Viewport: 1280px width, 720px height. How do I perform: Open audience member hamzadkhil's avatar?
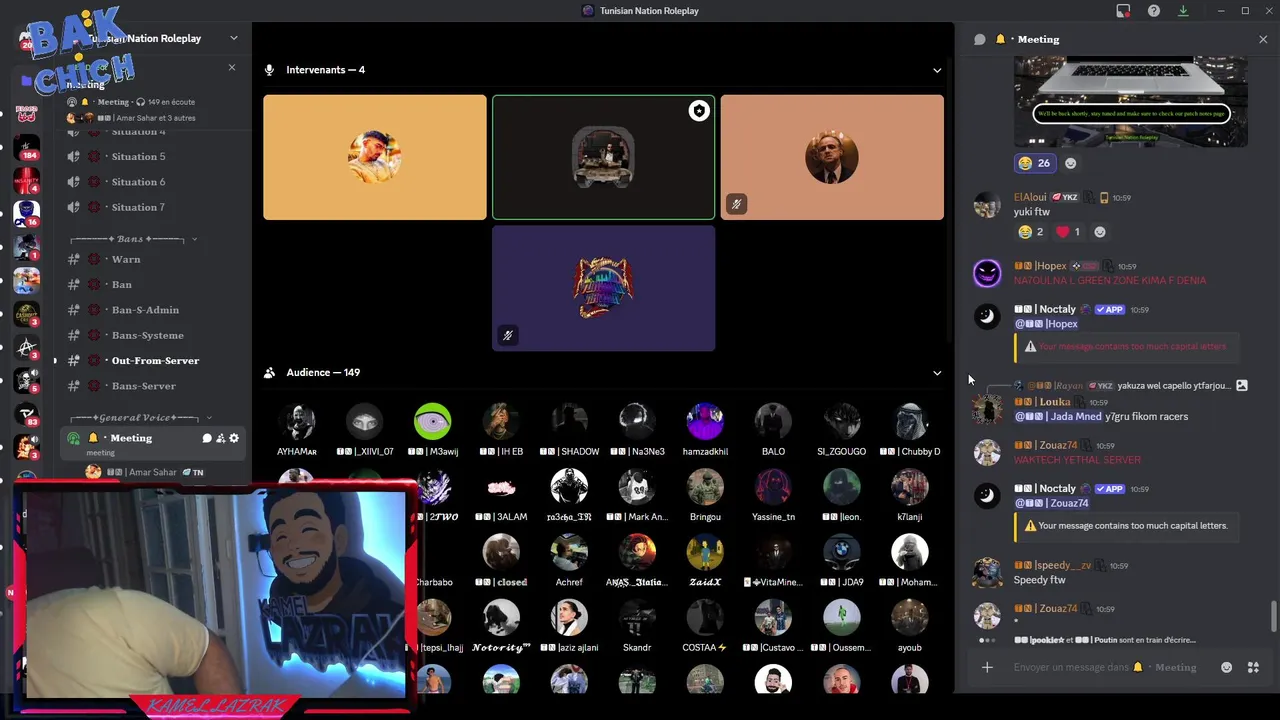coord(705,421)
